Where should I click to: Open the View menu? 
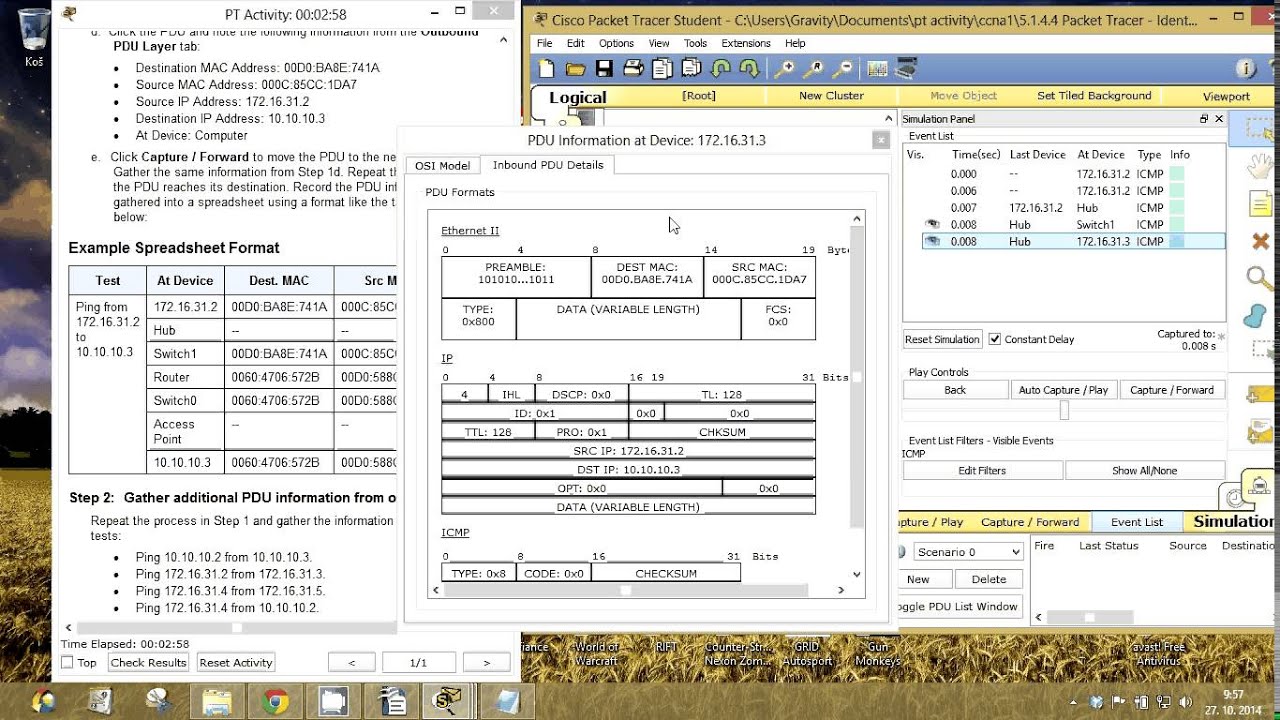point(659,44)
